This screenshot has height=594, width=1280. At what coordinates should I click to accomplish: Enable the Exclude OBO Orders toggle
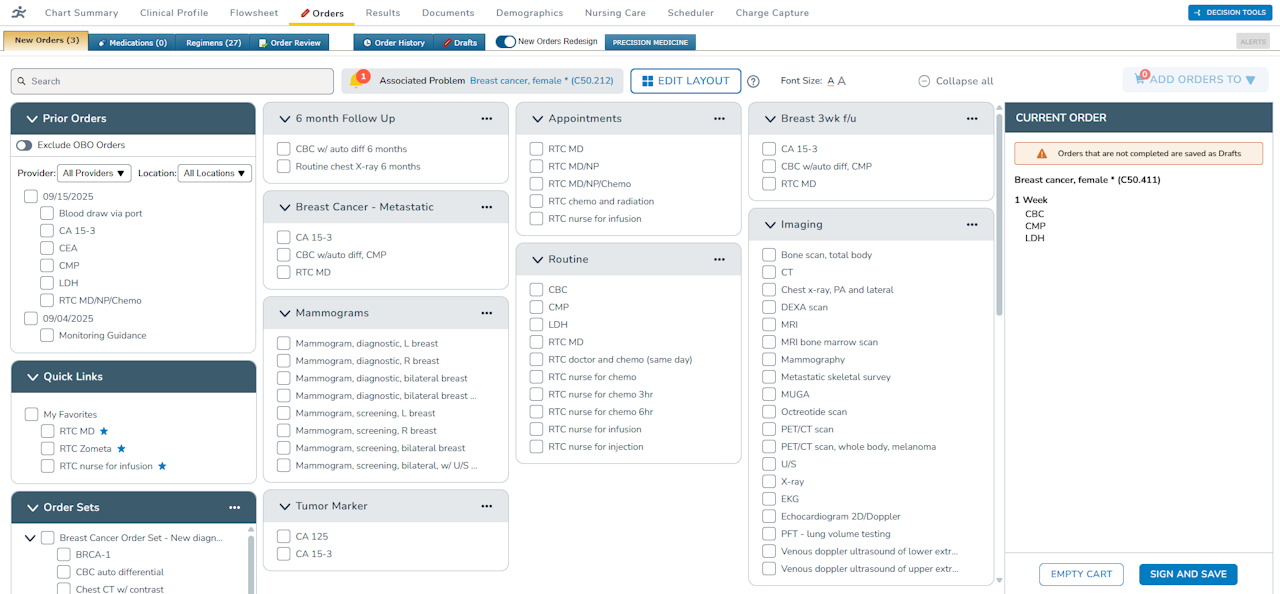[23, 145]
